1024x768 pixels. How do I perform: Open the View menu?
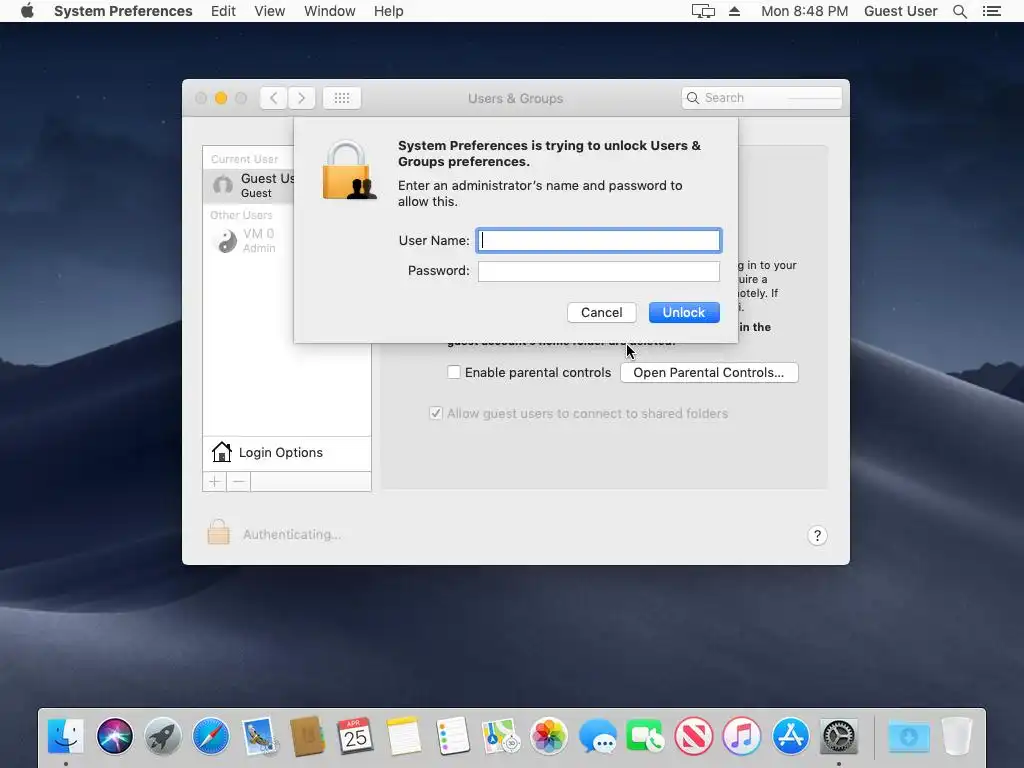pyautogui.click(x=269, y=11)
